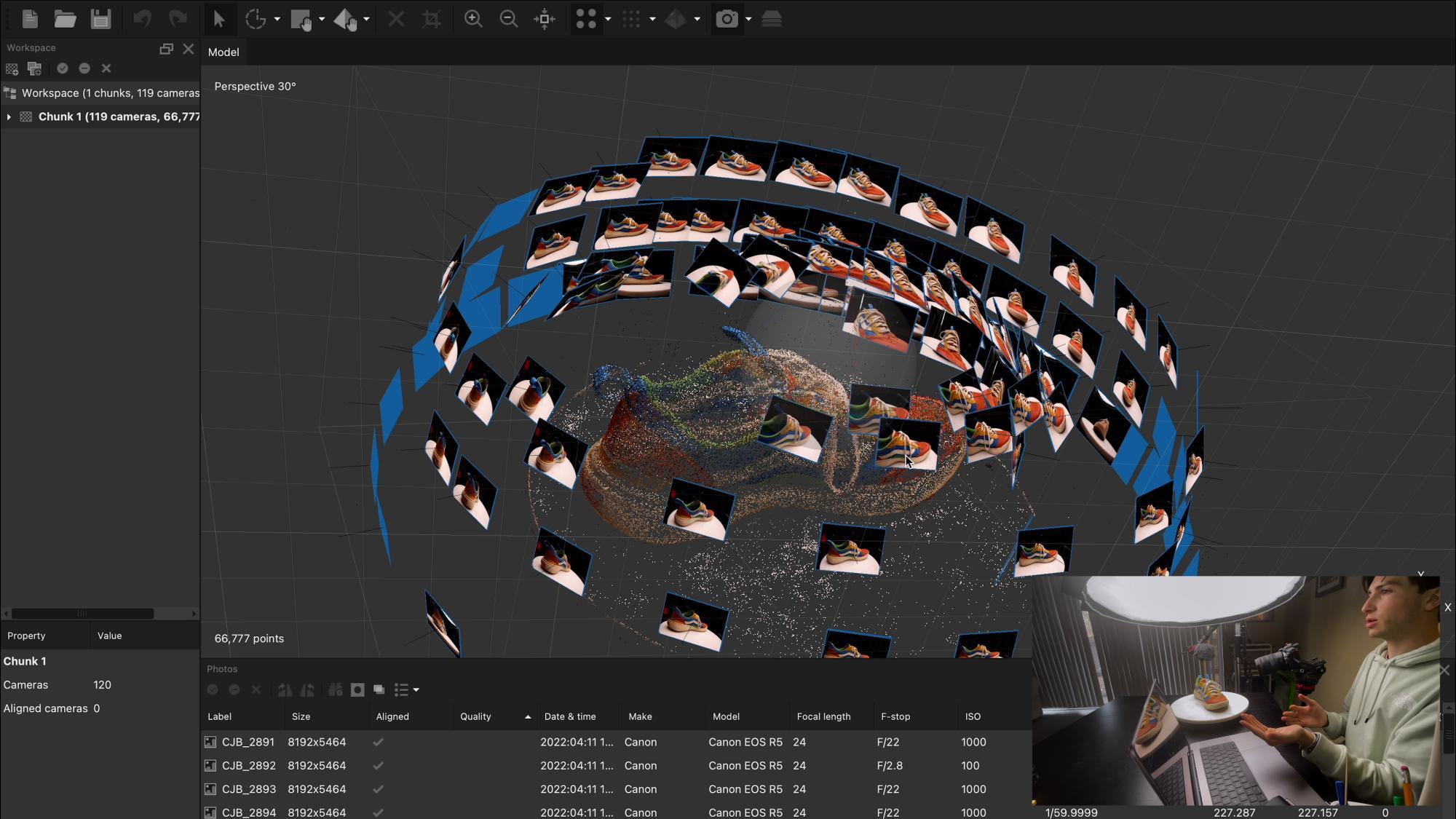Screen dimensions: 1456x819
Task: Click the binoculars icon in Photos toolbar
Action: [x=336, y=689]
